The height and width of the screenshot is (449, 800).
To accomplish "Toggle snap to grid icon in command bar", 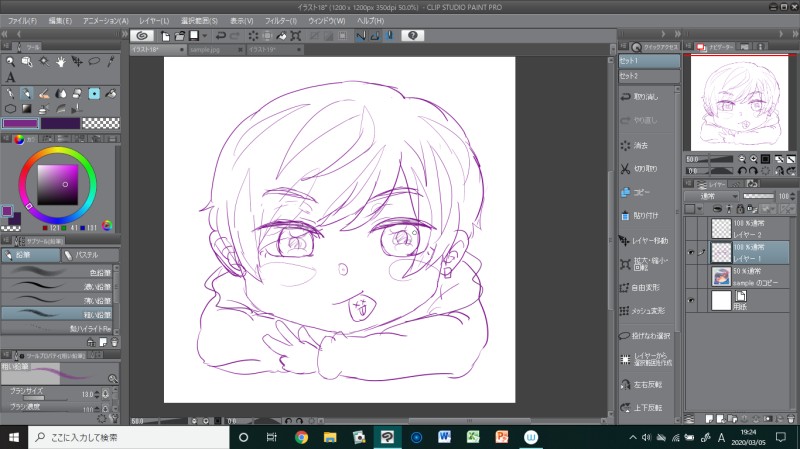I will click(389, 36).
